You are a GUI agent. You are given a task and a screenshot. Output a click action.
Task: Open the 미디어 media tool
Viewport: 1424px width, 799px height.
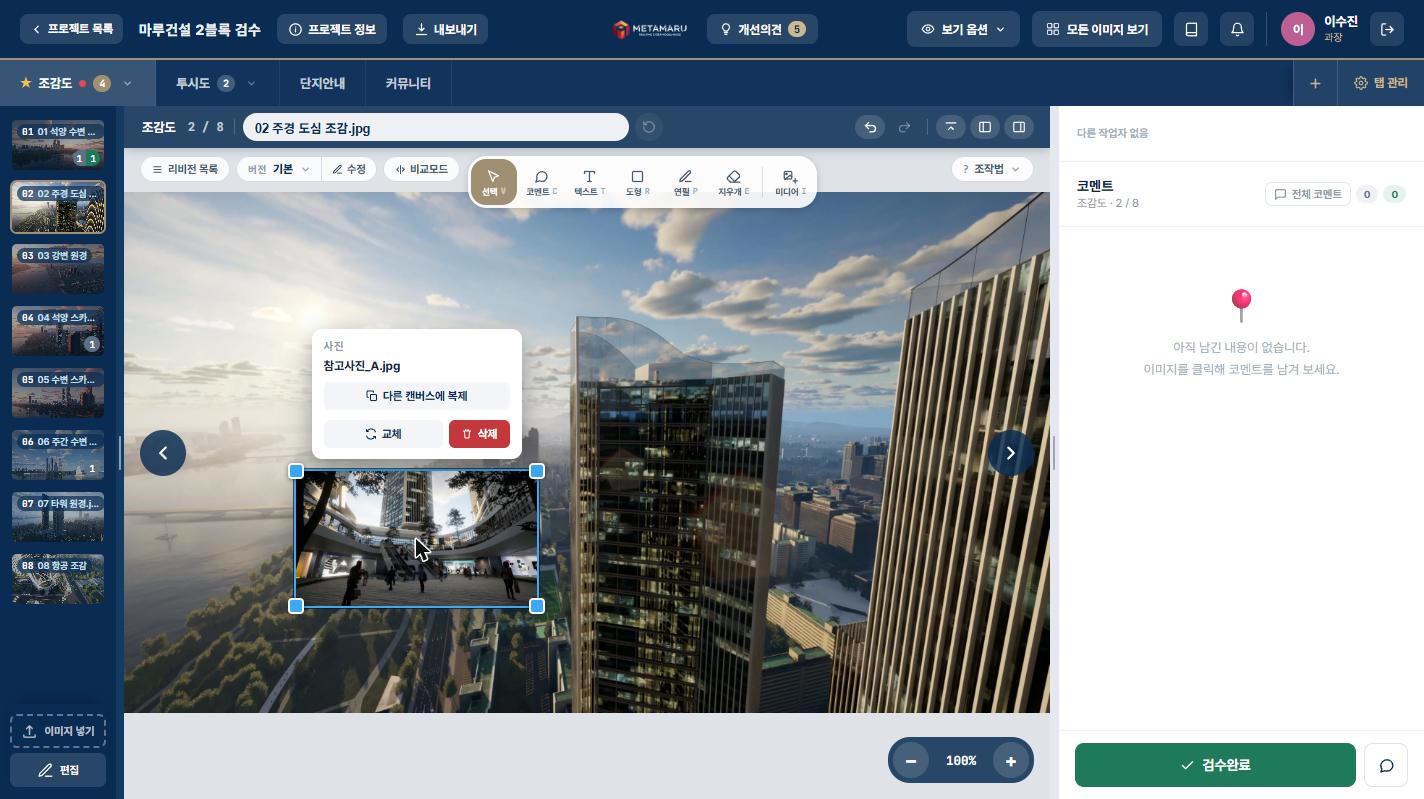[790, 182]
